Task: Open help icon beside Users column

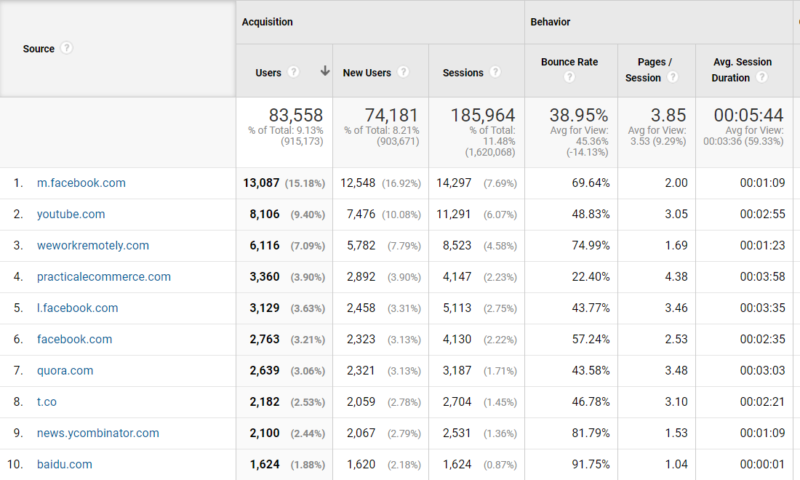Action: 293,72
